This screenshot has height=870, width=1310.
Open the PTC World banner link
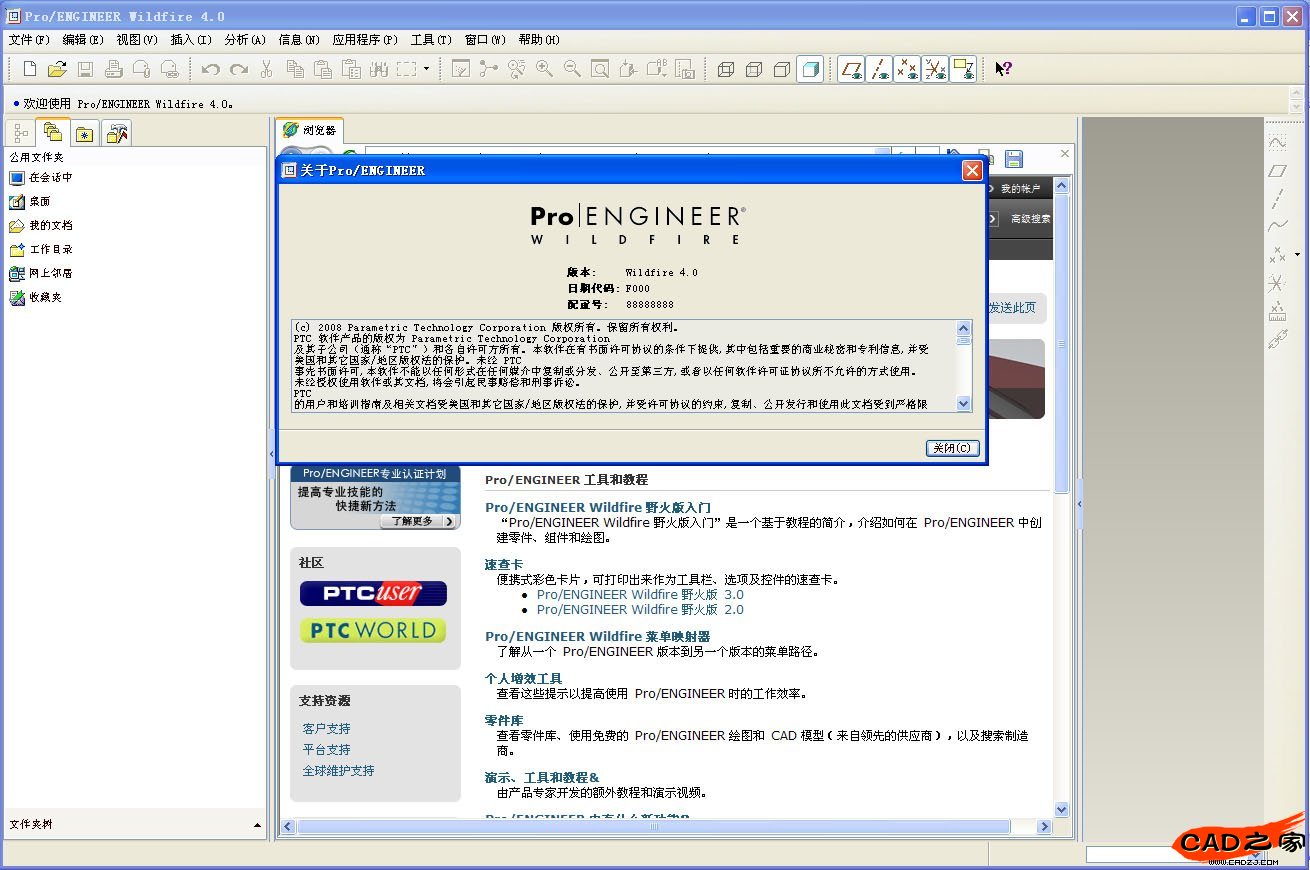pyautogui.click(x=373, y=630)
